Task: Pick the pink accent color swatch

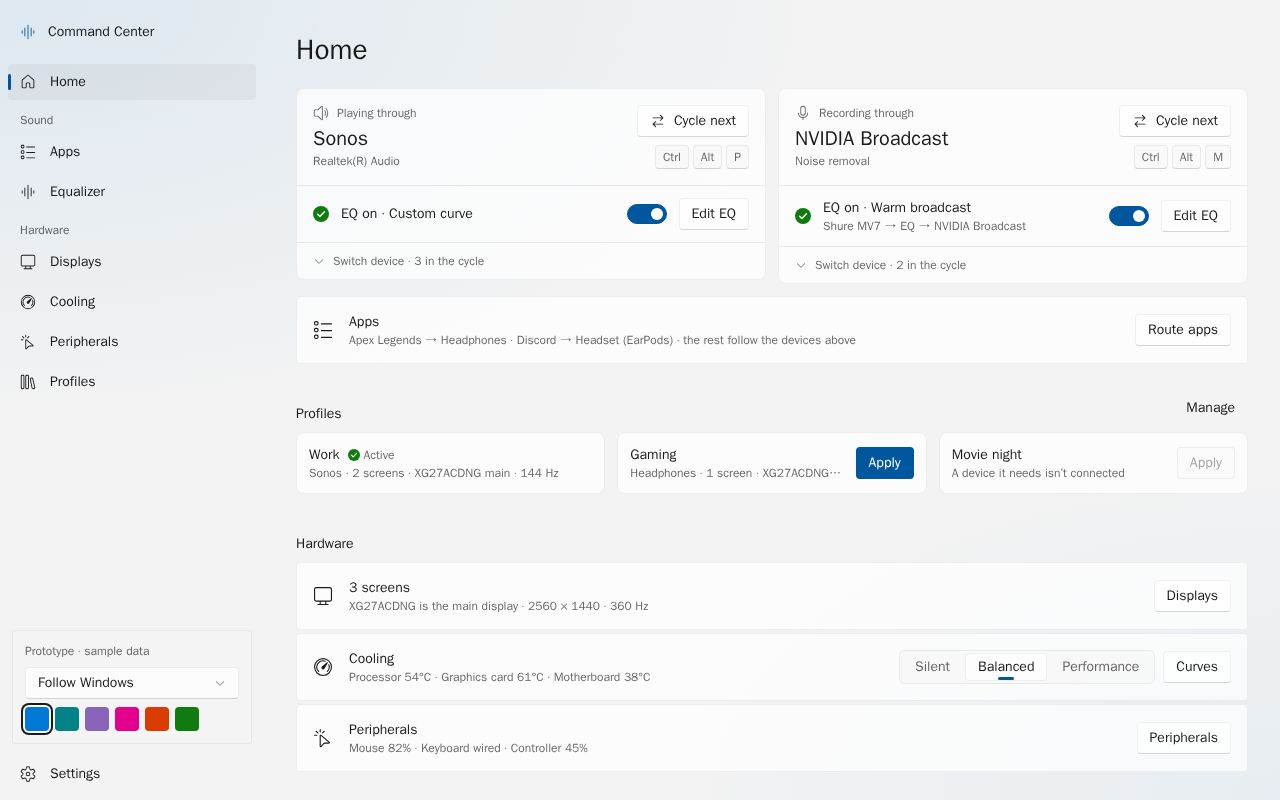Action: [x=127, y=719]
